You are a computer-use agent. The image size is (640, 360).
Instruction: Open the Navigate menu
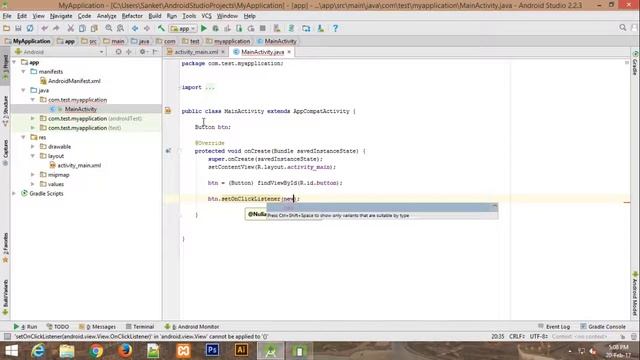coord(61,16)
